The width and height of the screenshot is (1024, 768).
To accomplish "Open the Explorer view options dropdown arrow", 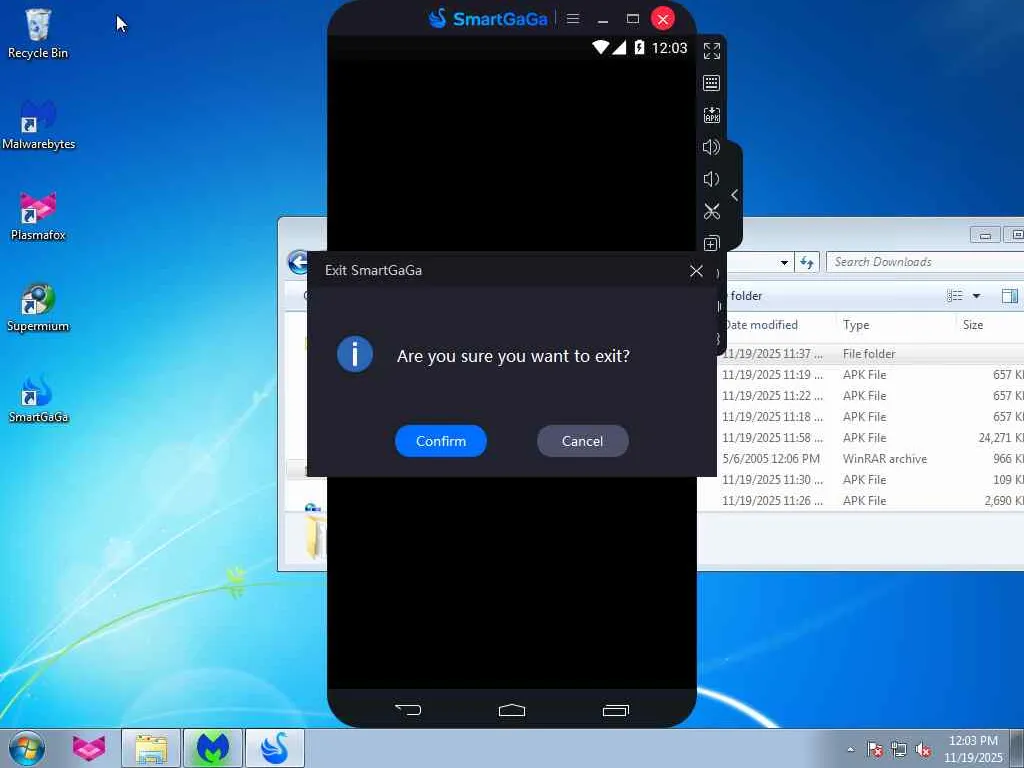I will [976, 296].
